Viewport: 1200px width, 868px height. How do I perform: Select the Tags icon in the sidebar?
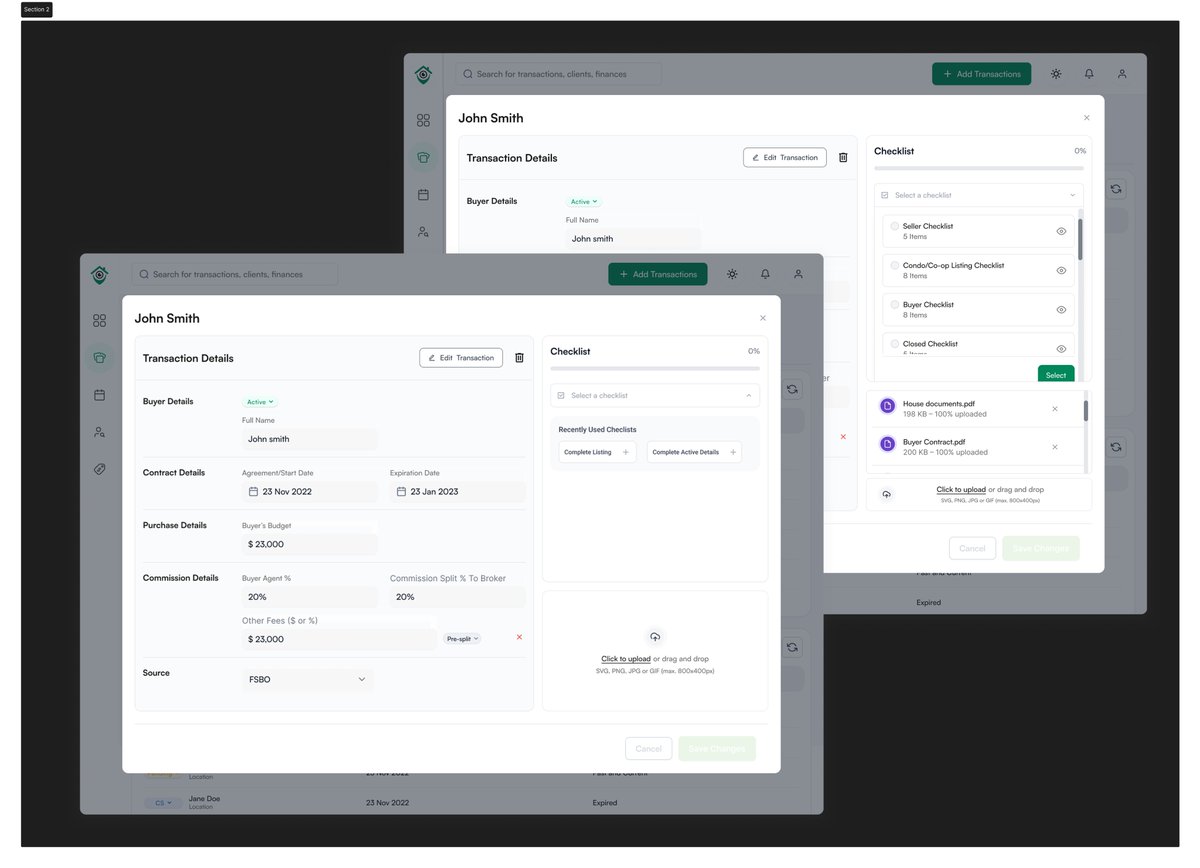(x=99, y=468)
